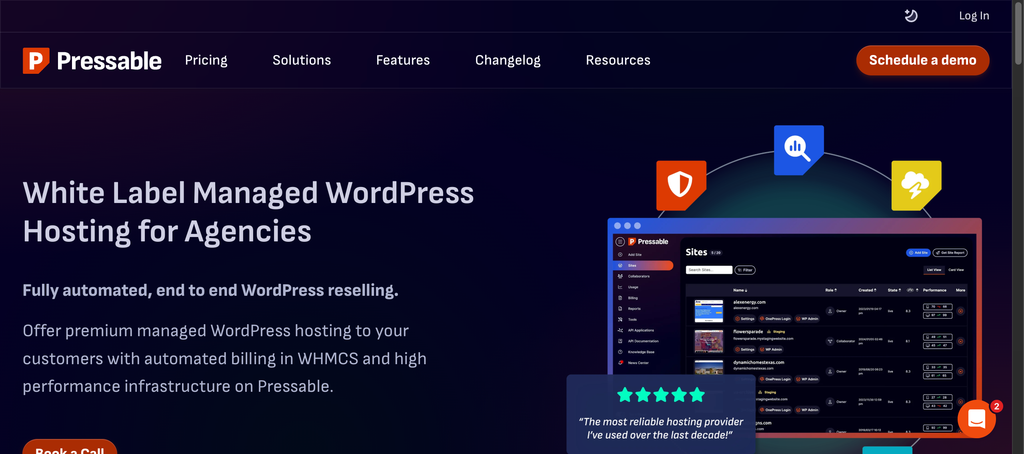Click the "most reliable hosting provider" testimonial
This screenshot has height=454, width=1024.
[x=661, y=428]
